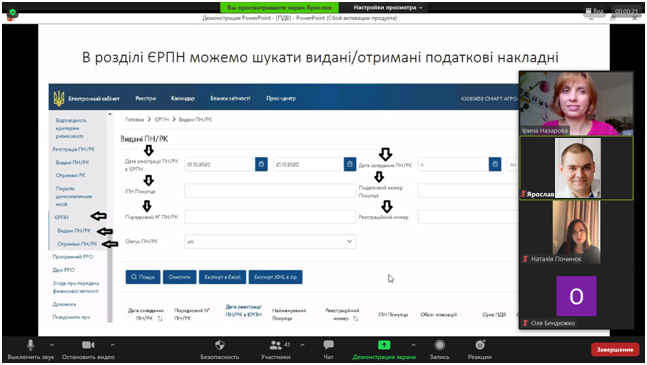Open video options caret next to camera
Image resolution: width=647 pixels, height=365 pixels.
click(113, 345)
